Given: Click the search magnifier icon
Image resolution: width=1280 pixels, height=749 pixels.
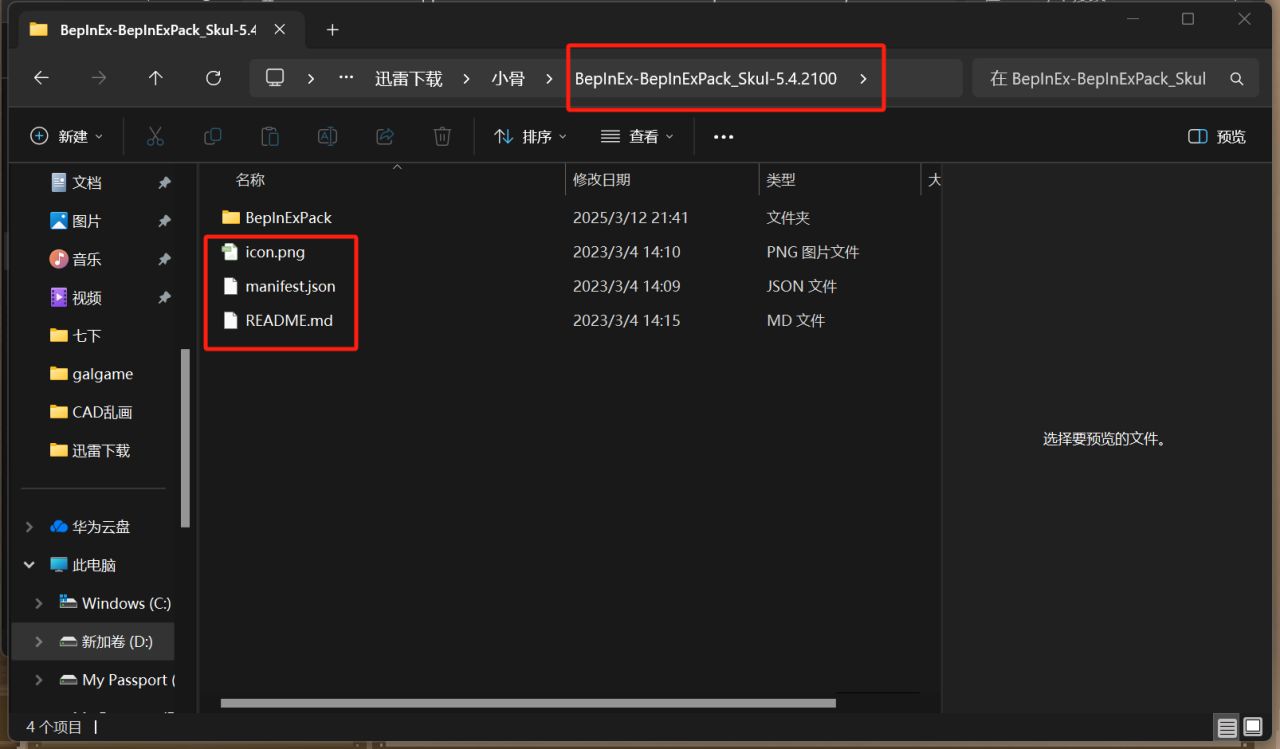Looking at the screenshot, I should pyautogui.click(x=1237, y=78).
